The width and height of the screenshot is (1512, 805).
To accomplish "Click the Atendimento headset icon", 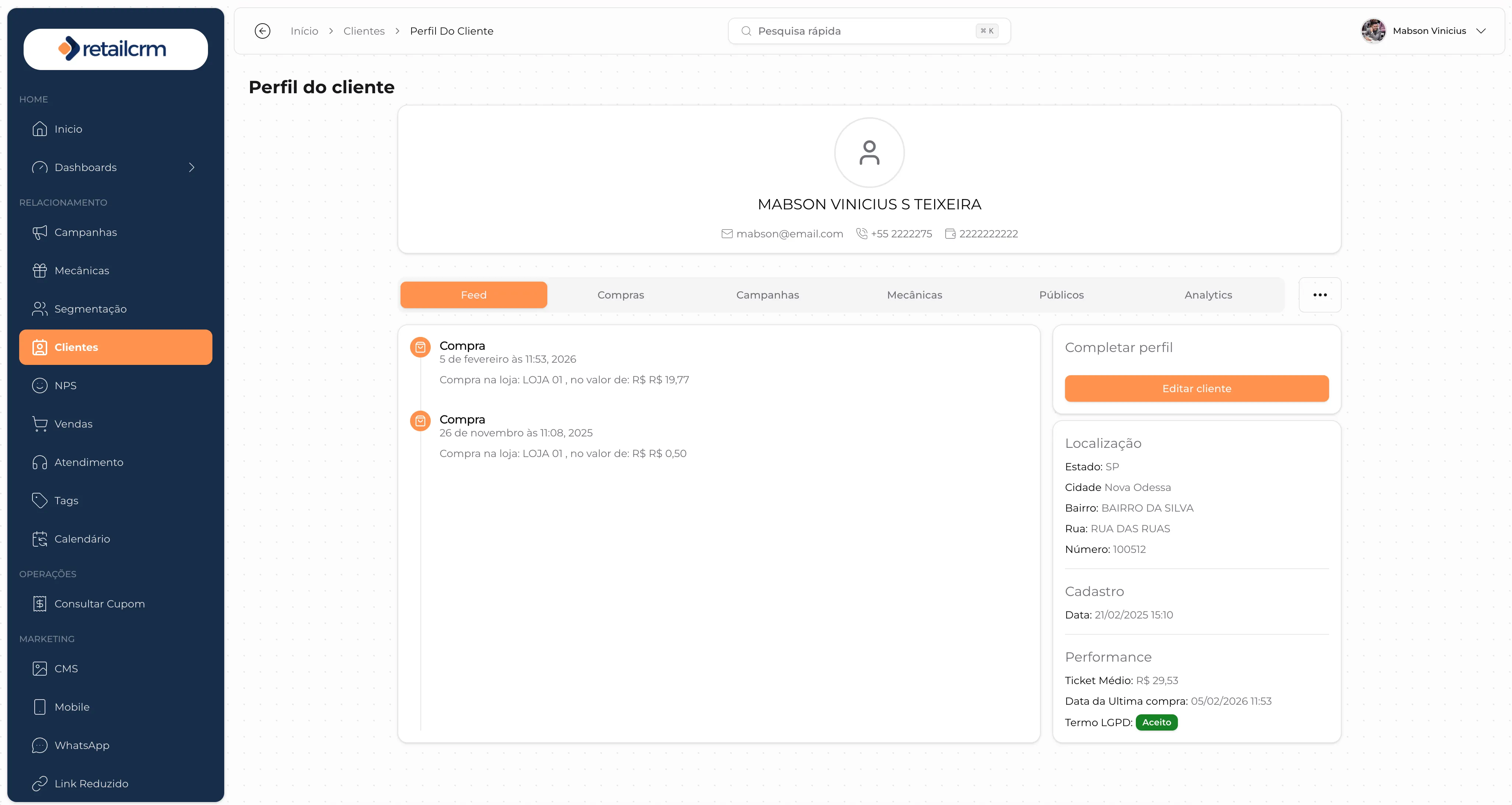I will tap(39, 462).
